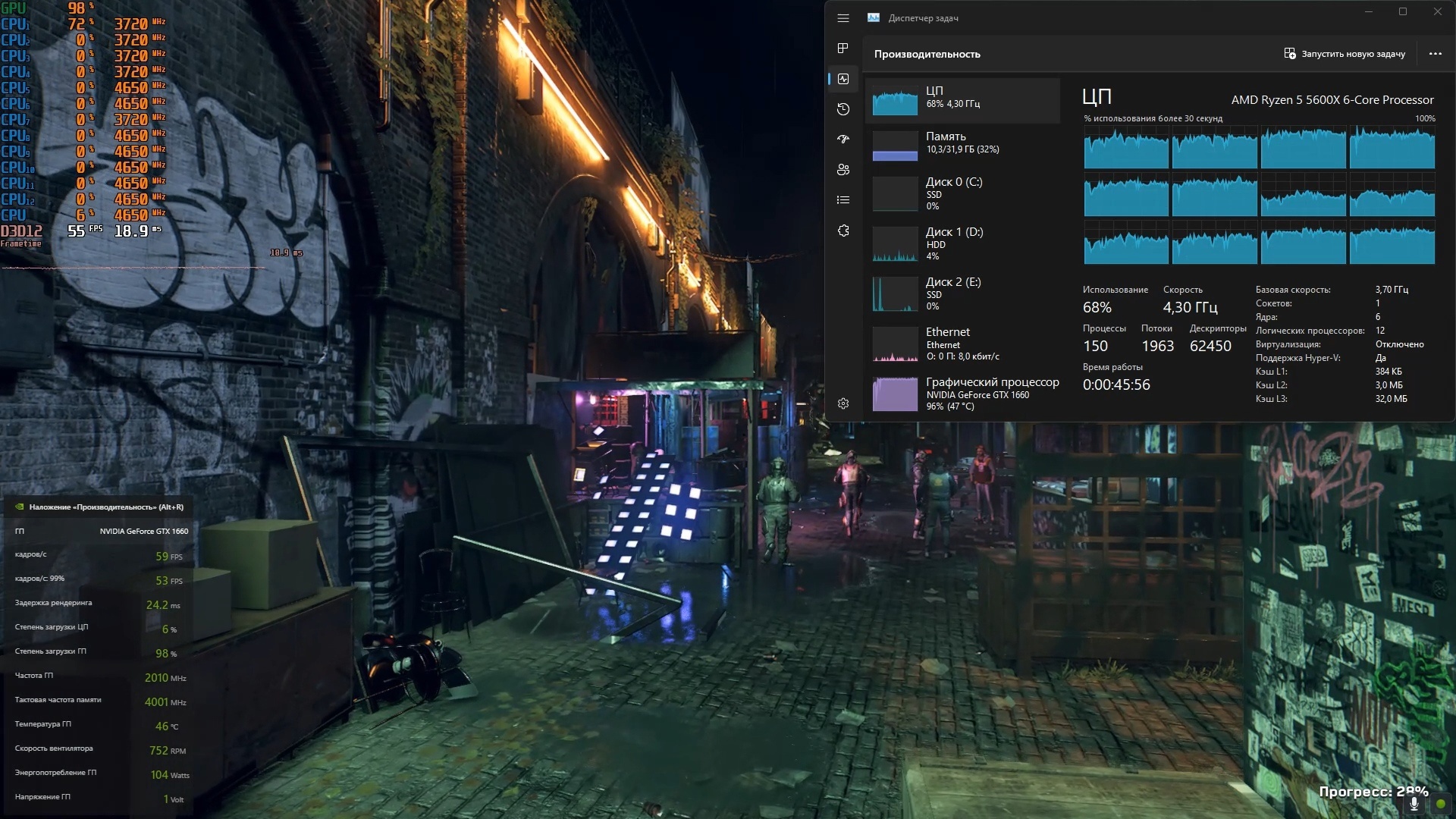Maximize the Диспетчер задач window
This screenshot has width=1456, height=819.
pyautogui.click(x=1403, y=11)
